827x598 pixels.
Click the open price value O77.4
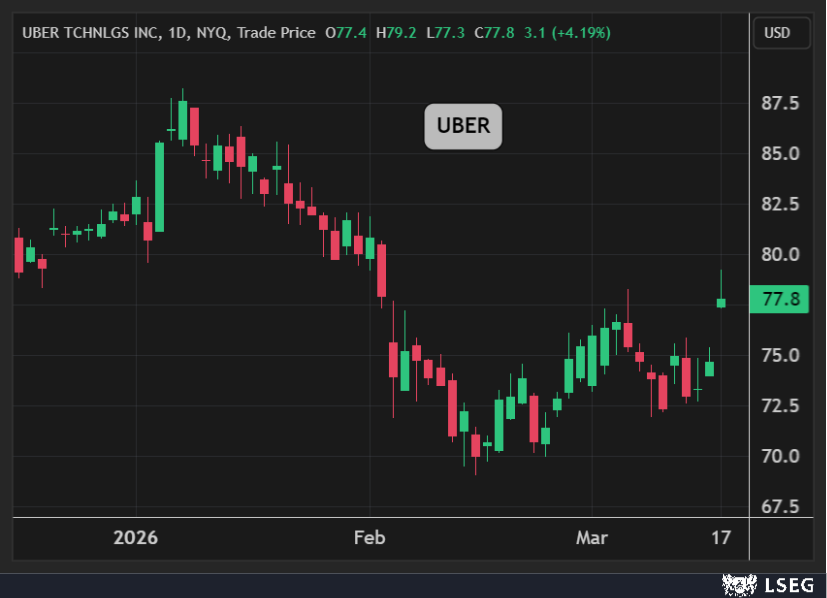point(346,33)
